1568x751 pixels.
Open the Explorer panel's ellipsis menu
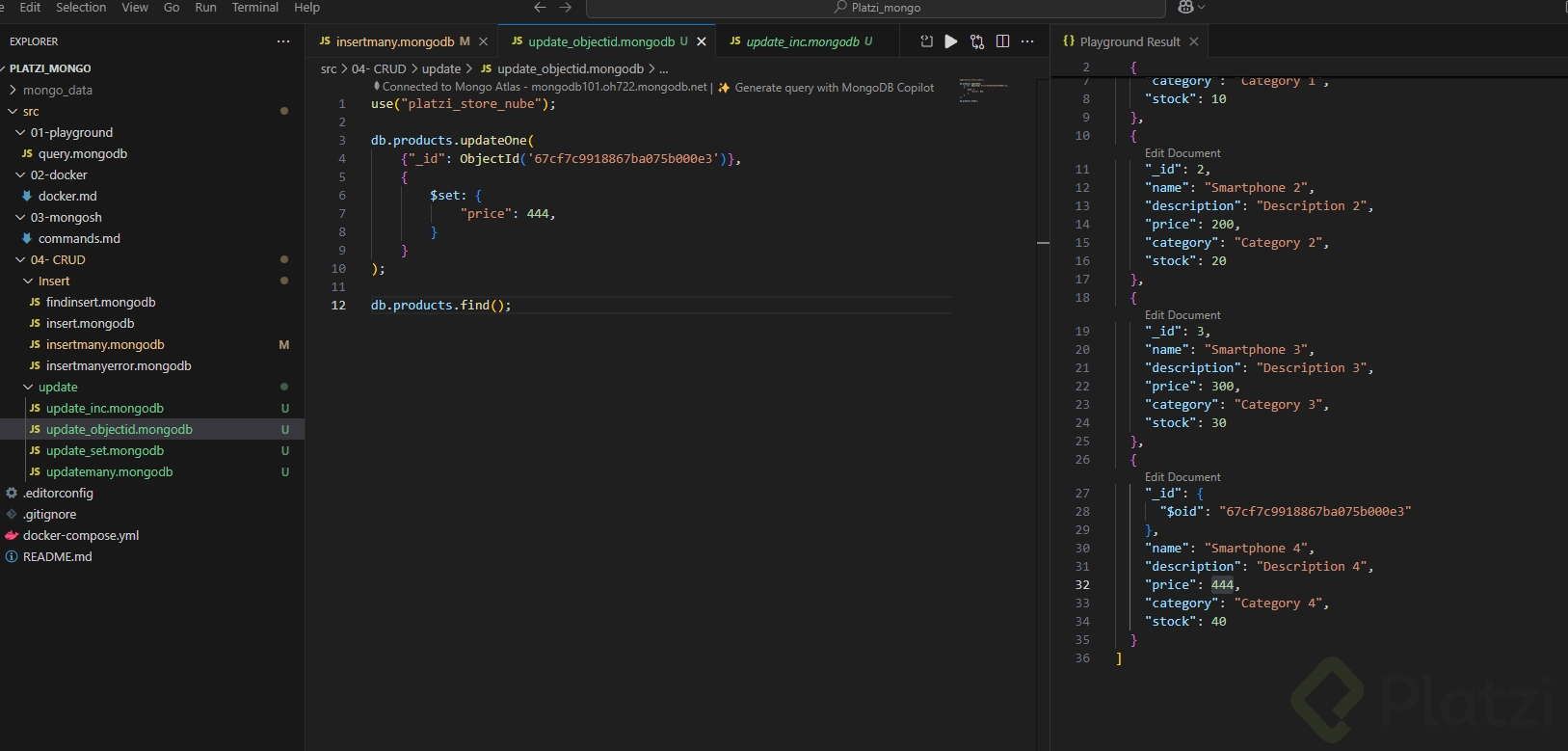pos(283,41)
